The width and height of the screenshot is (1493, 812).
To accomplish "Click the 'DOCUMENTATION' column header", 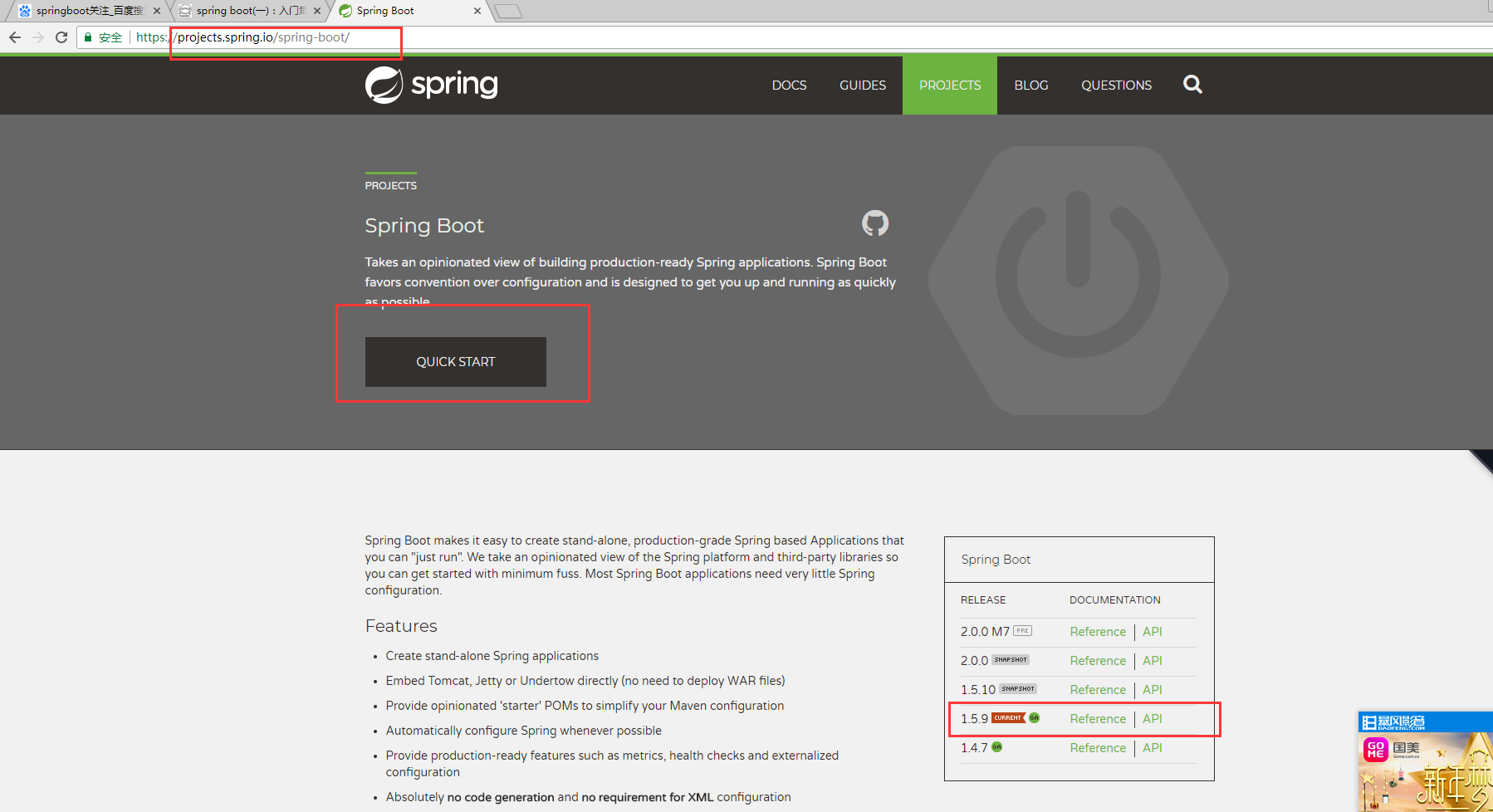I will point(1115,600).
